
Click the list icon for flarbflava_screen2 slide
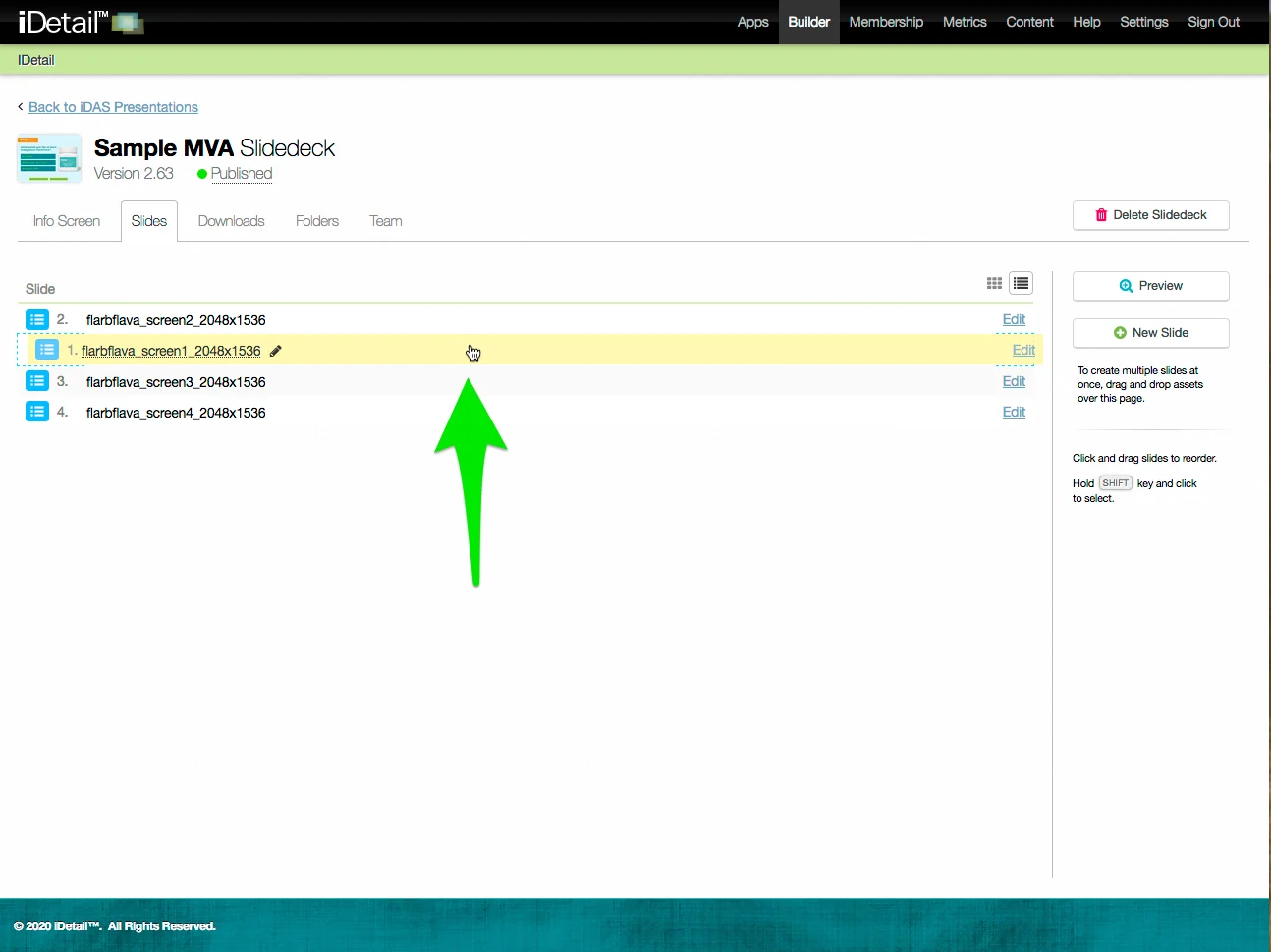[37, 320]
